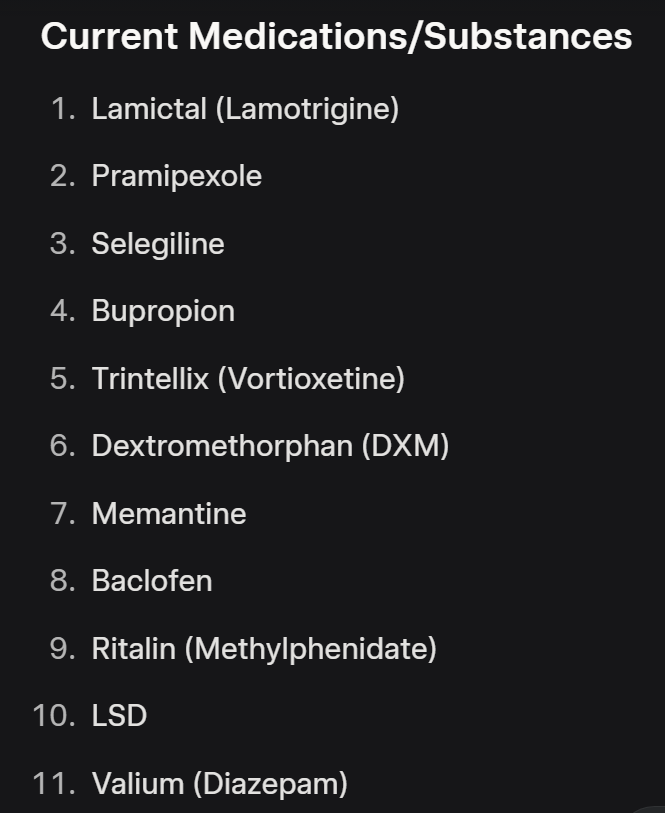Viewport: 665px width, 813px height.
Task: Click the word Vortioxetine in parentheses
Action: tap(312, 379)
